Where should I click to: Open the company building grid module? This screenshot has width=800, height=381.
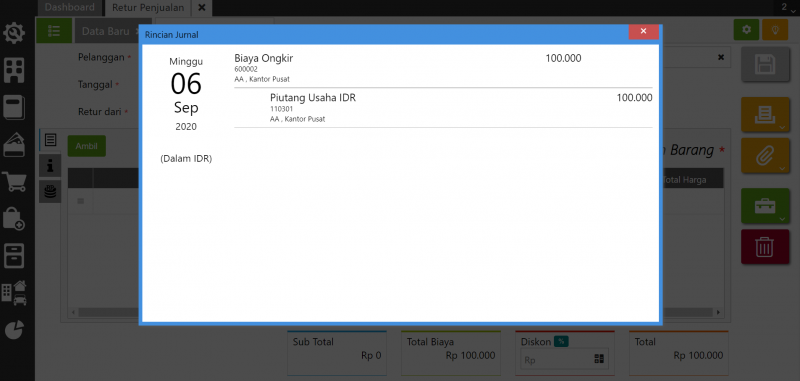(x=14, y=70)
